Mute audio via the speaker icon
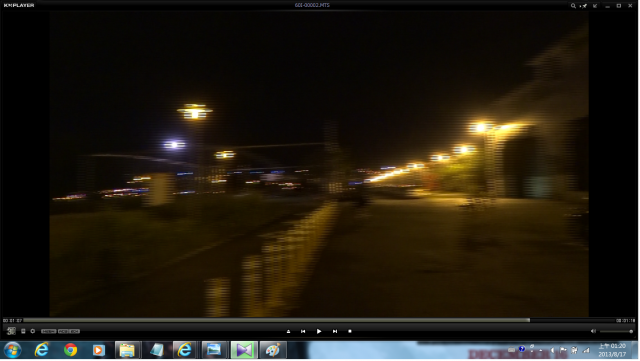Screen dimensions: 640x361 [593, 332]
